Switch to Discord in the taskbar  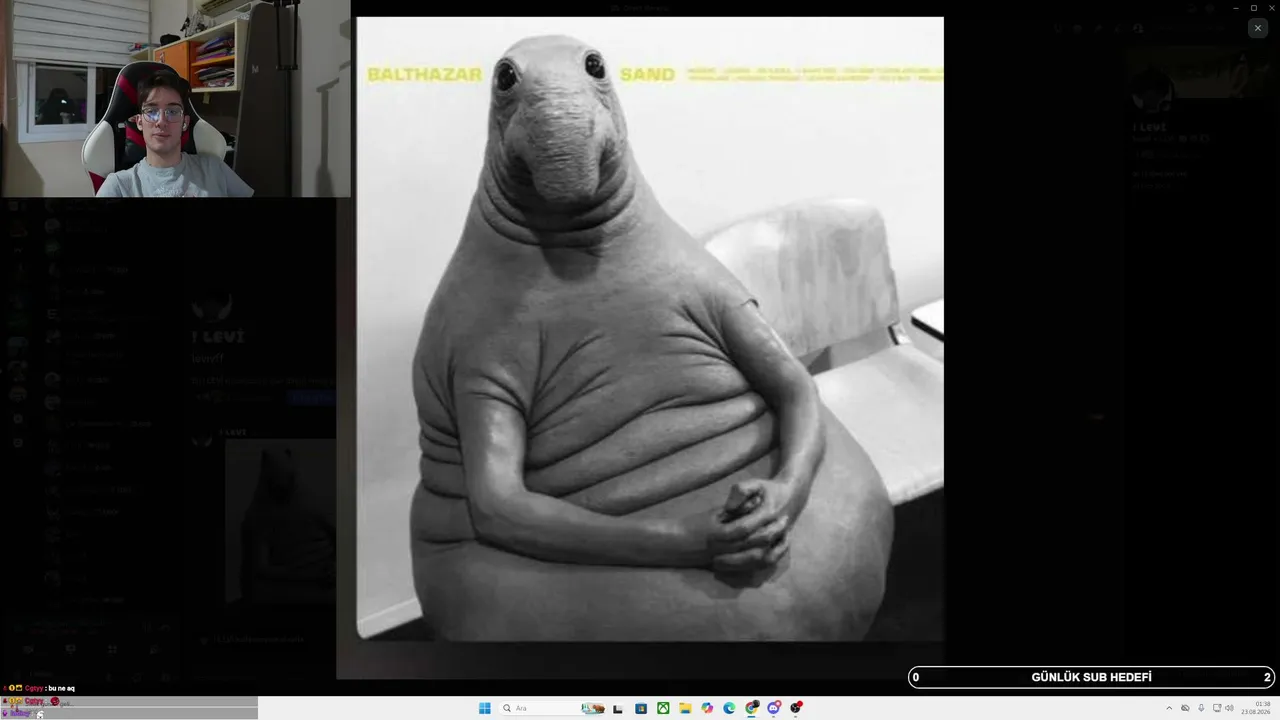pyautogui.click(x=774, y=708)
